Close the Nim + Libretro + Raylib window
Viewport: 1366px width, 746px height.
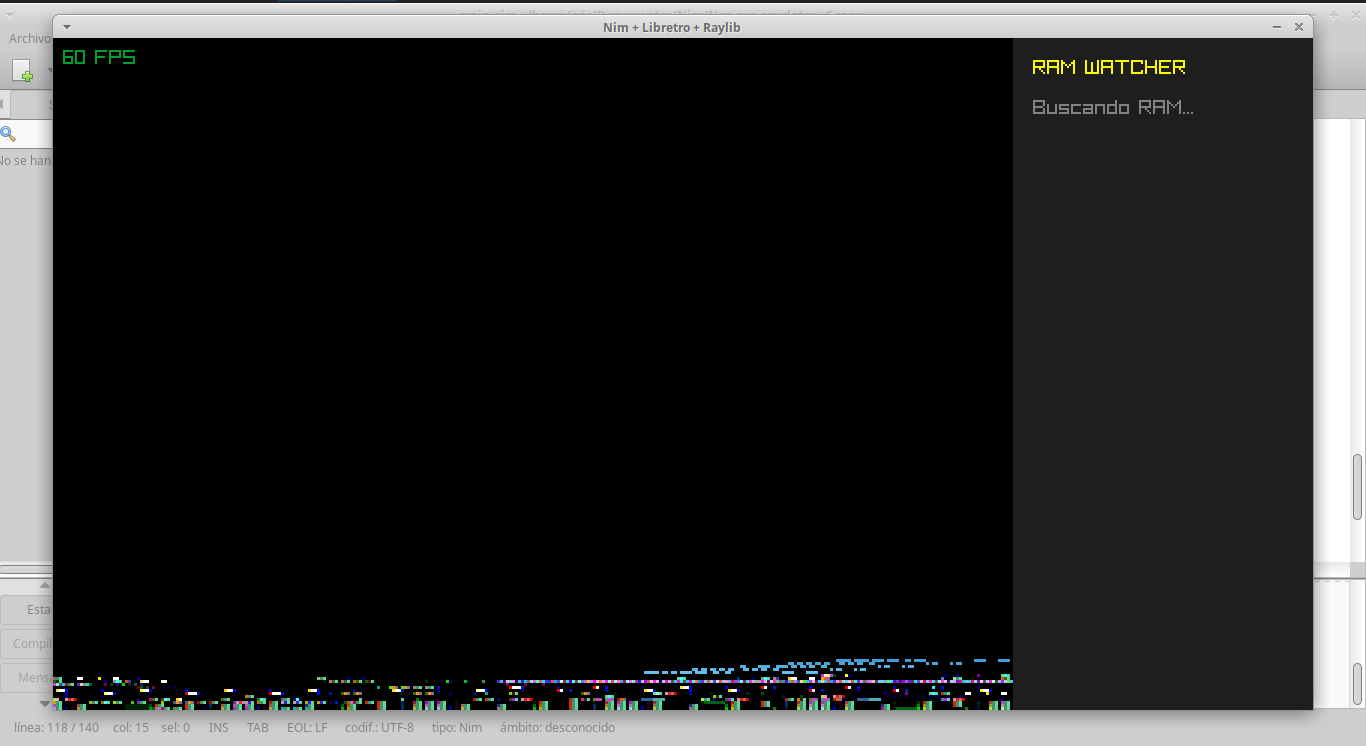[1299, 27]
